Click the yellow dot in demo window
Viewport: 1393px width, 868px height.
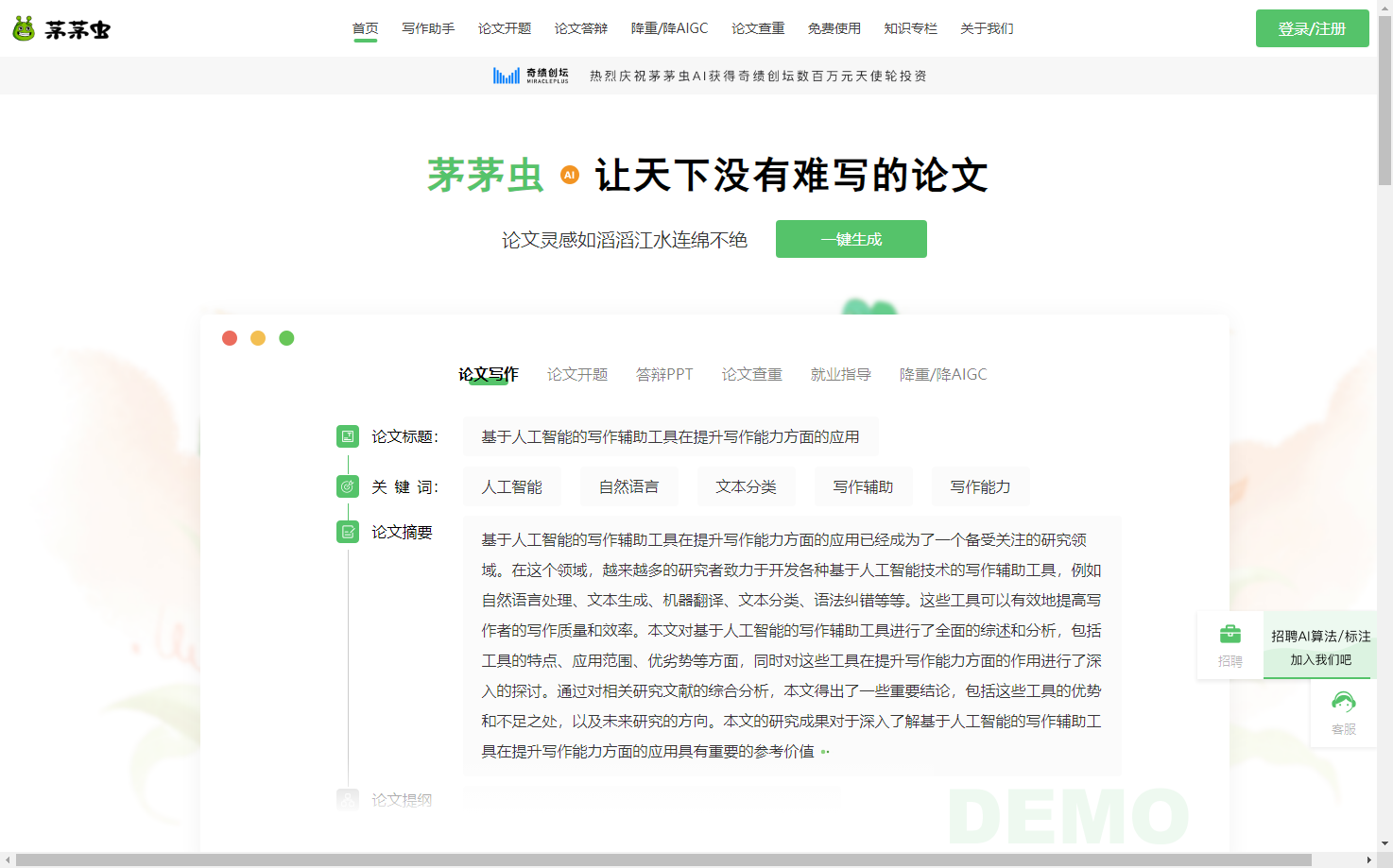click(258, 338)
